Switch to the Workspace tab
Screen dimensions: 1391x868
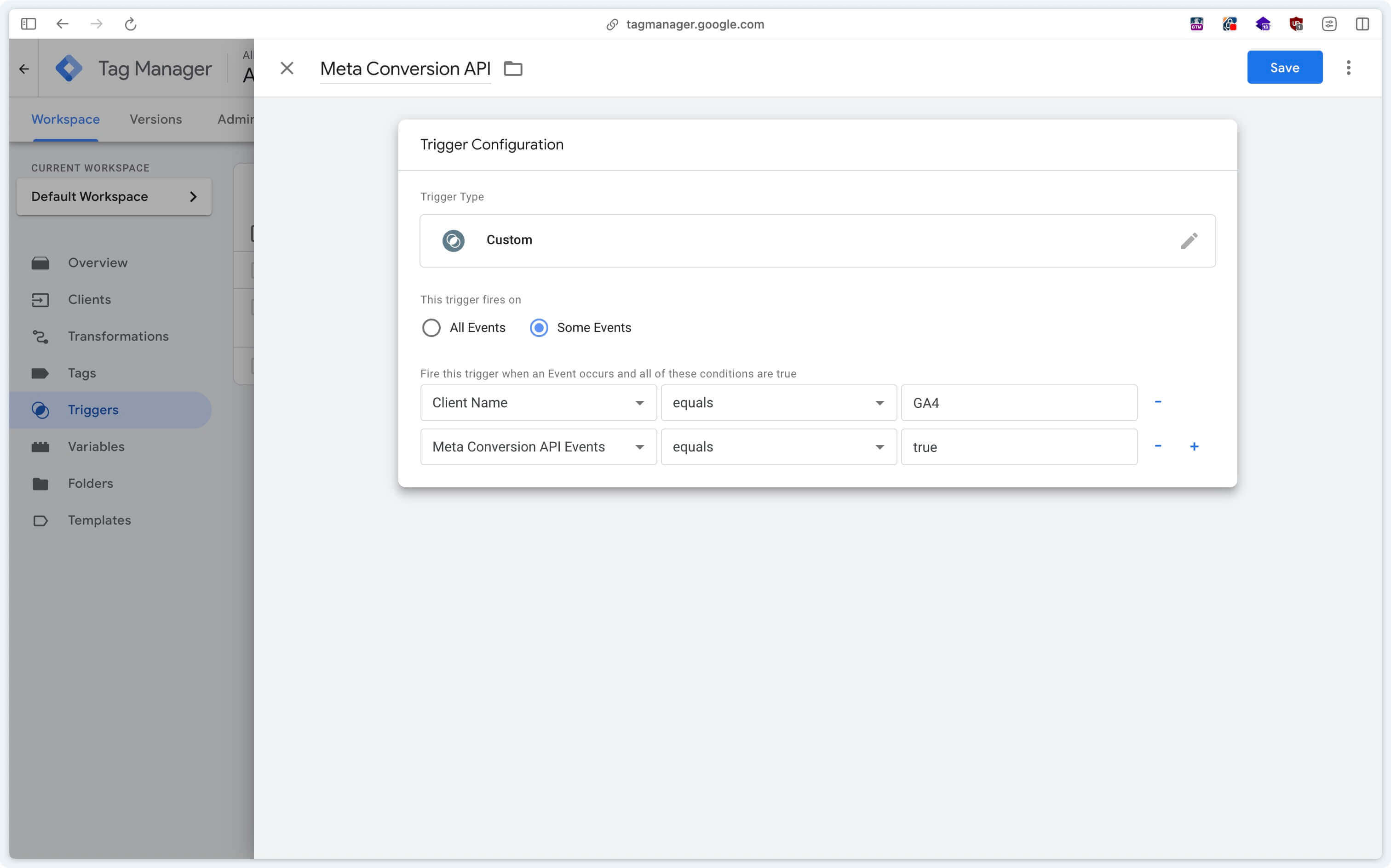pos(65,119)
